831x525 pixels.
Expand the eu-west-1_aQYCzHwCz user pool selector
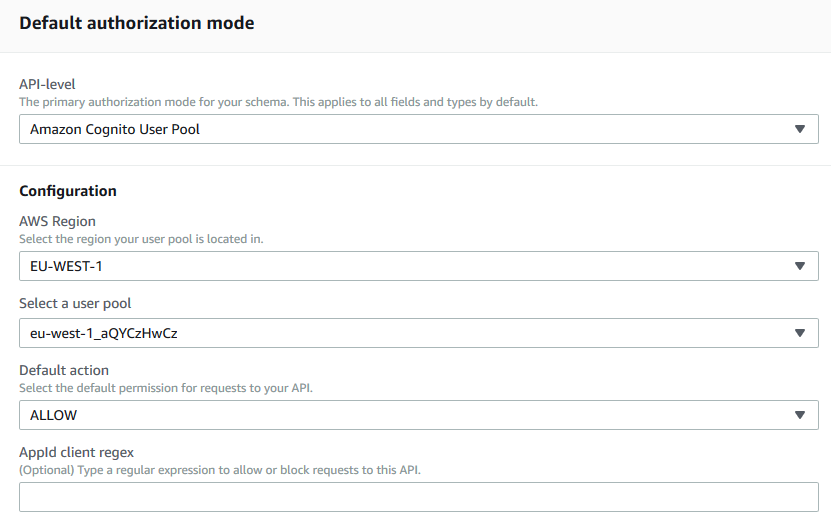400,334
